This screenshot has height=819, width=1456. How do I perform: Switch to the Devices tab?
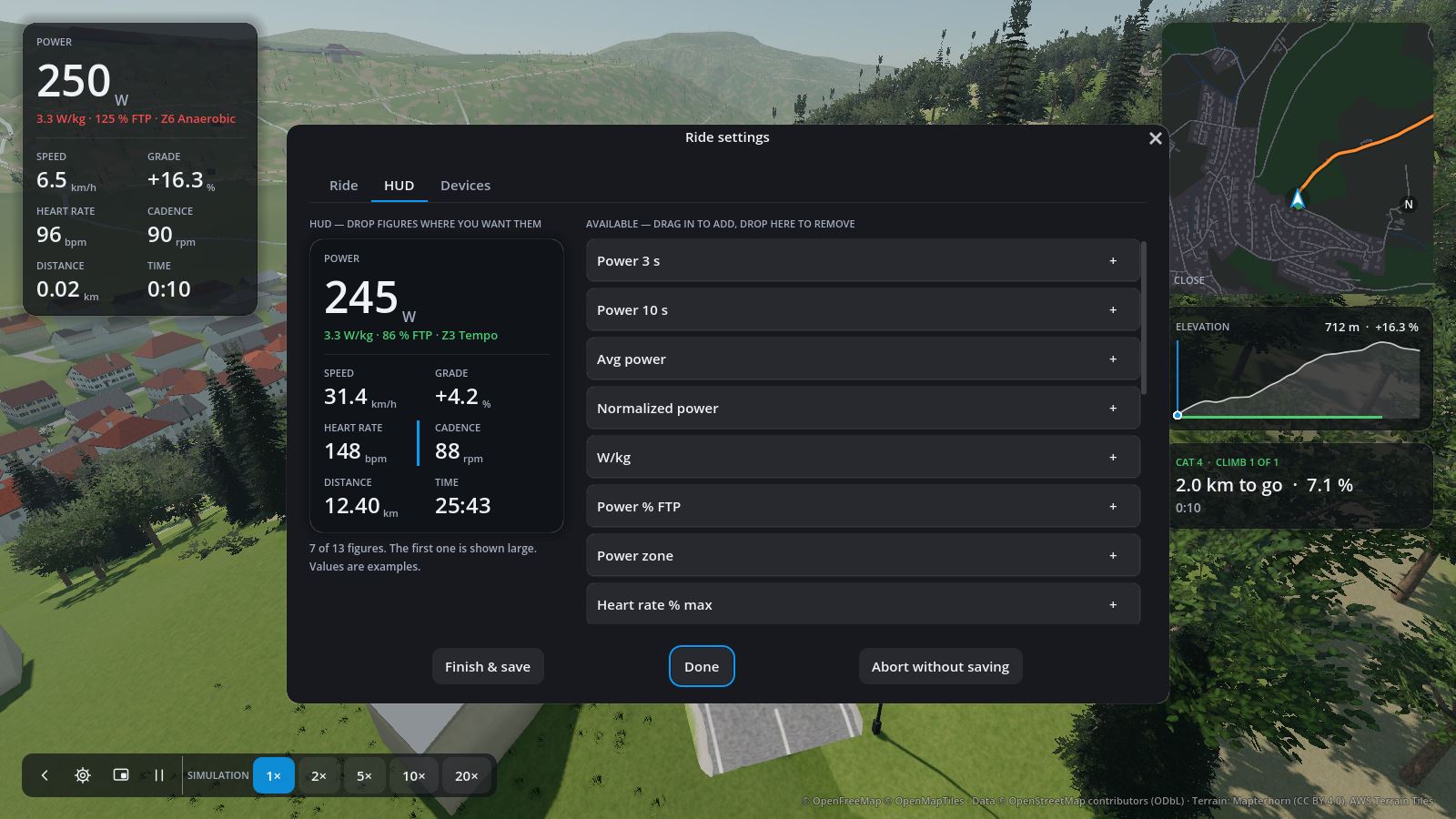(465, 186)
